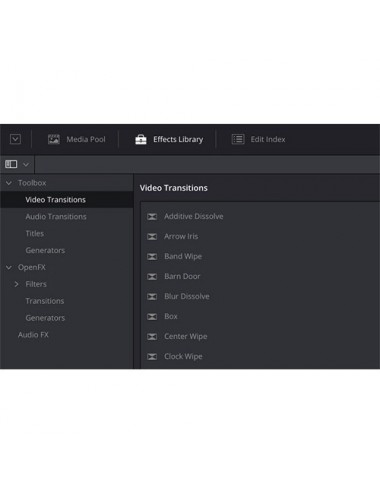Open the panel layout chevron dropdown
This screenshot has height=494, width=380.
[x=26, y=164]
